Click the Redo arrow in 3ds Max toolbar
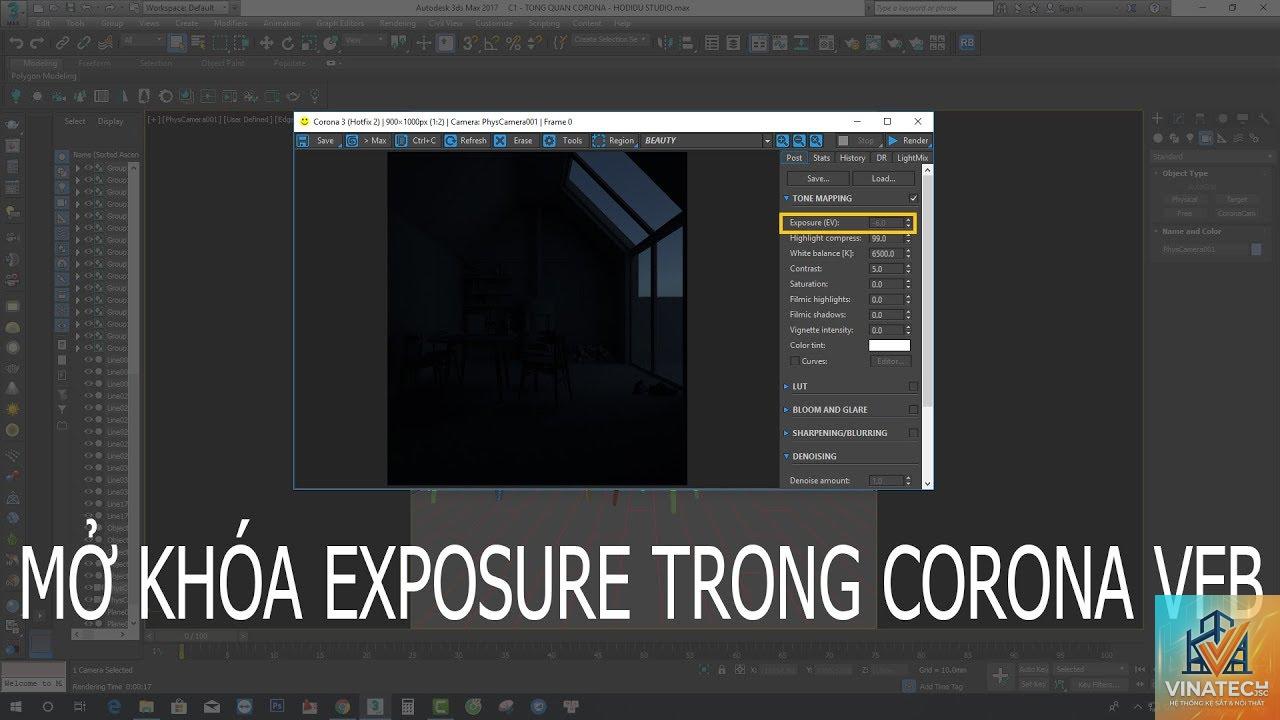 click(37, 43)
